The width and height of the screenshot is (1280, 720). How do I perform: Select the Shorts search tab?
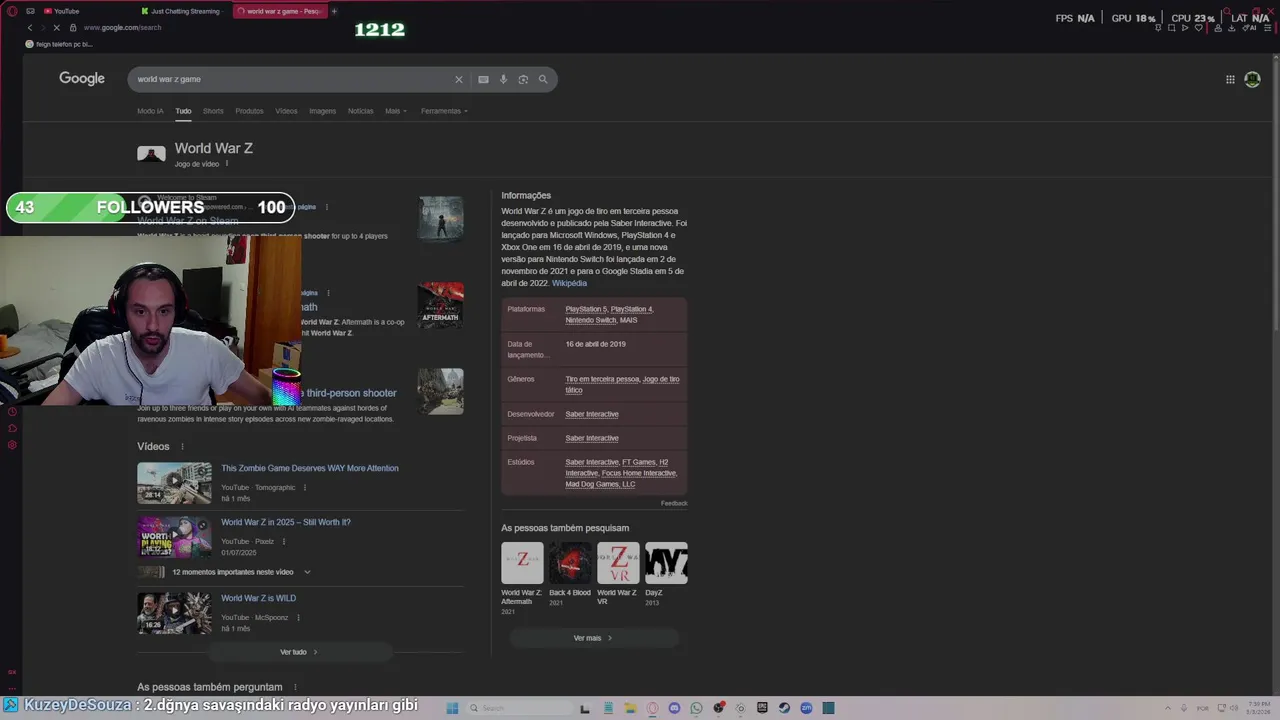213,111
